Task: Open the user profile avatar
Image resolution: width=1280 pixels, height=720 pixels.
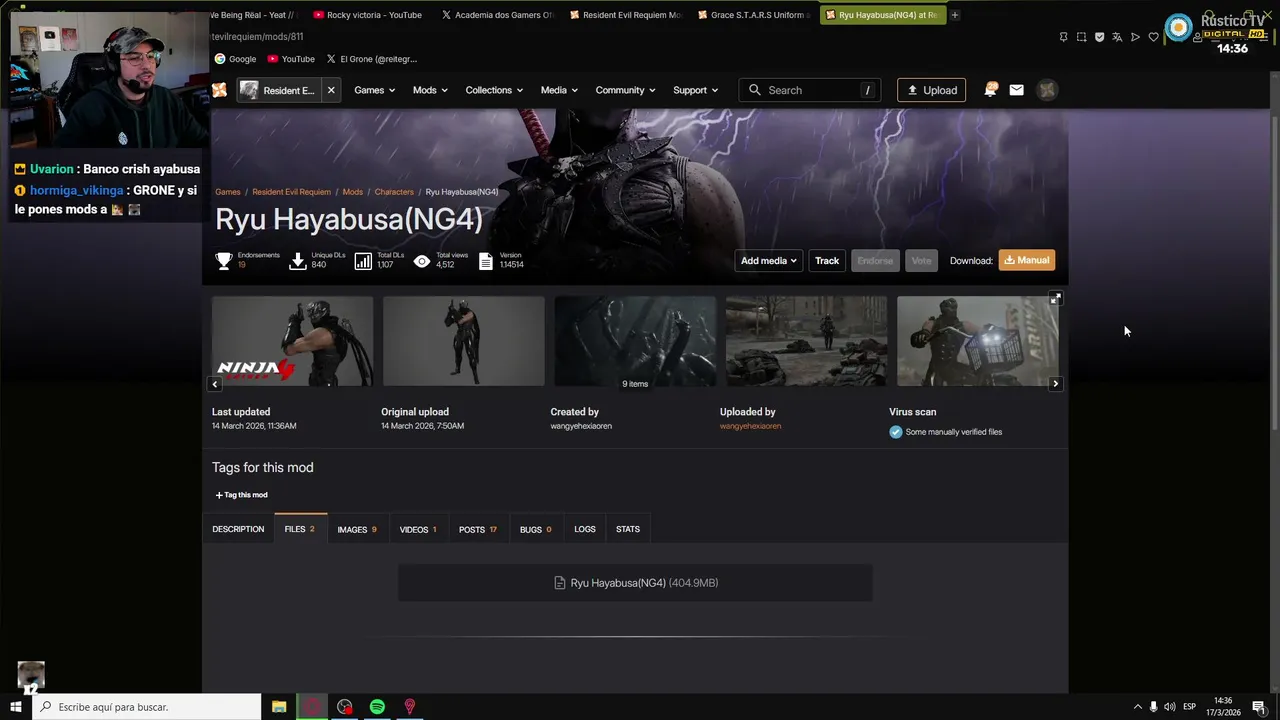Action: coord(1047,90)
